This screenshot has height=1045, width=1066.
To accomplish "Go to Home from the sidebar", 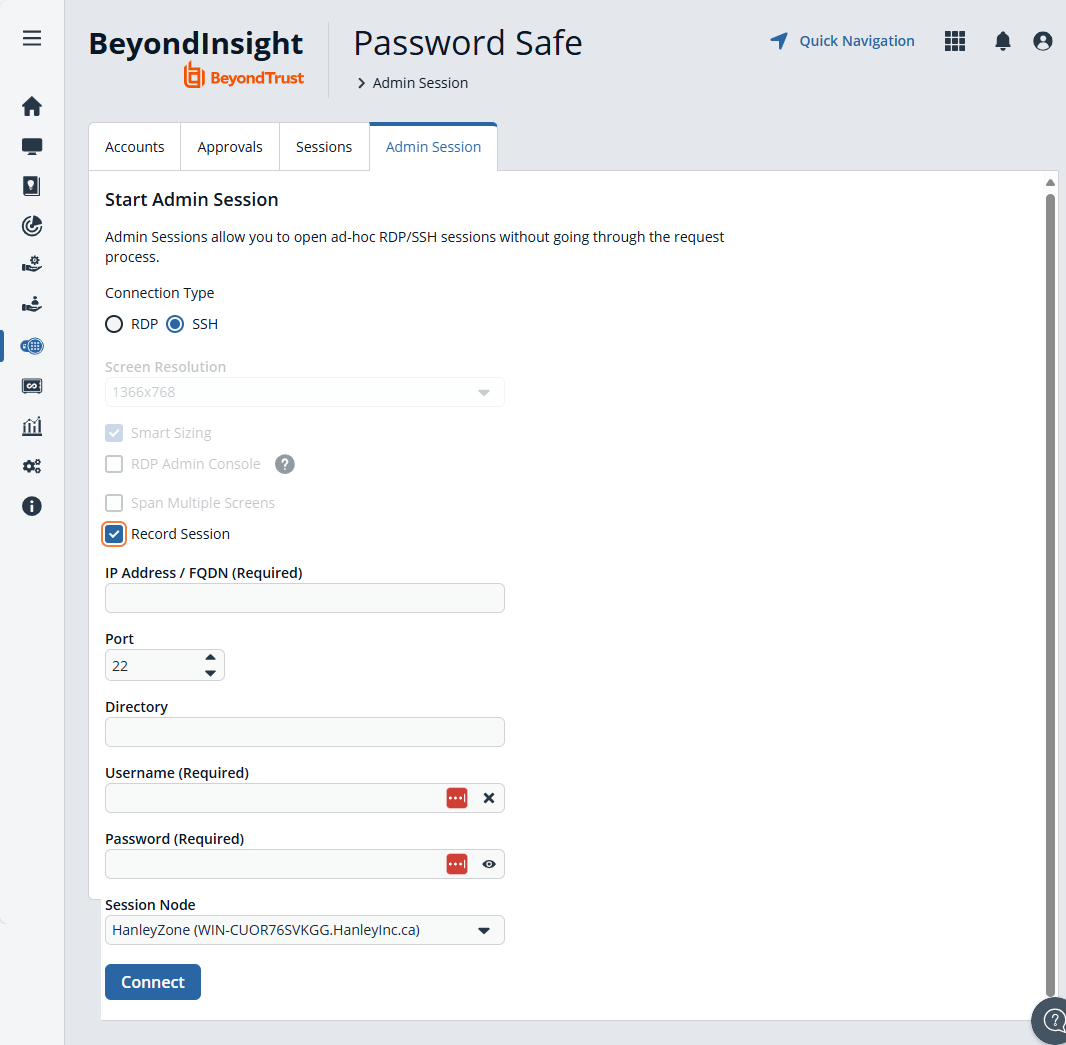I will (x=32, y=106).
